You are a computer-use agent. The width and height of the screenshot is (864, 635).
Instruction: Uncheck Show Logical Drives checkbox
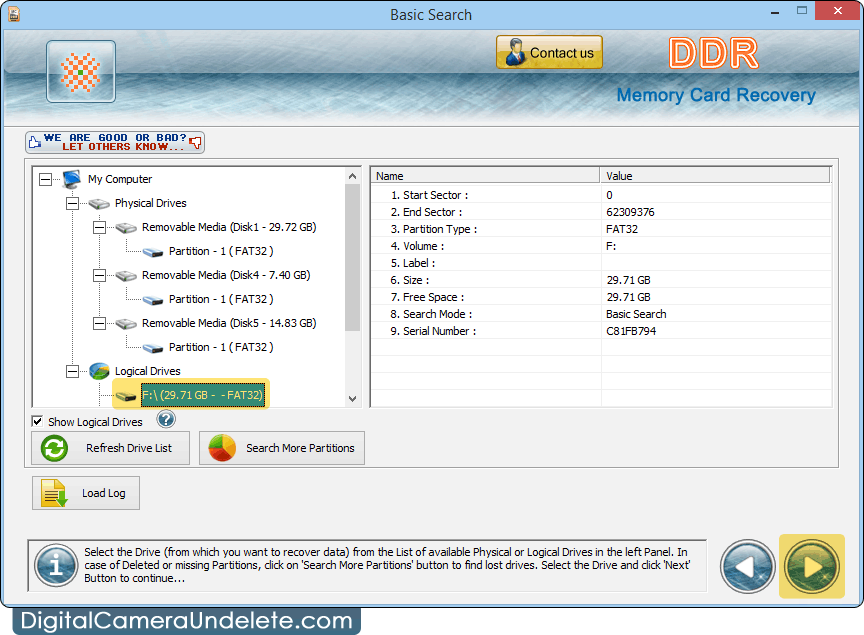(37, 421)
